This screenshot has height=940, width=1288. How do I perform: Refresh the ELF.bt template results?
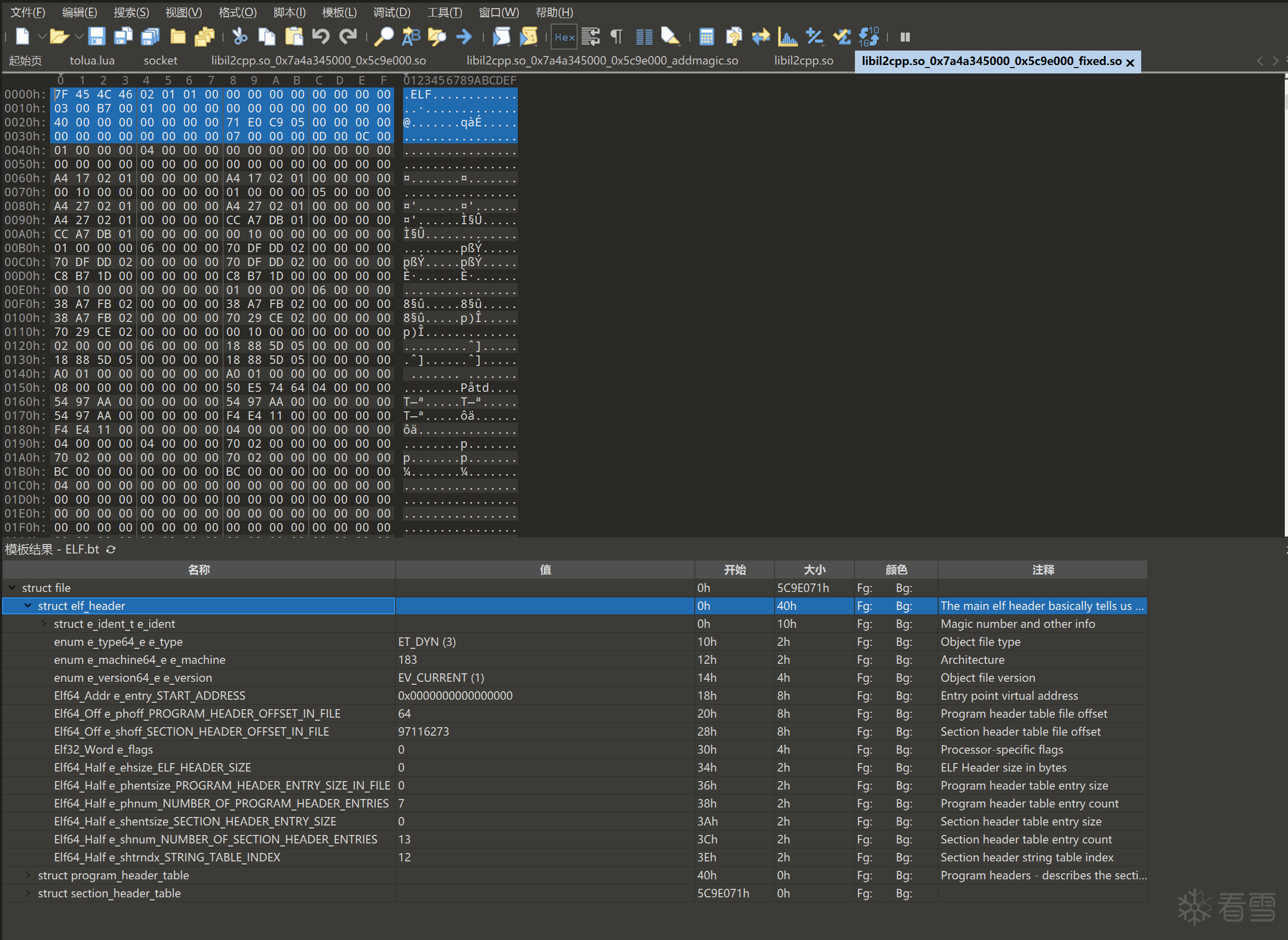(111, 549)
